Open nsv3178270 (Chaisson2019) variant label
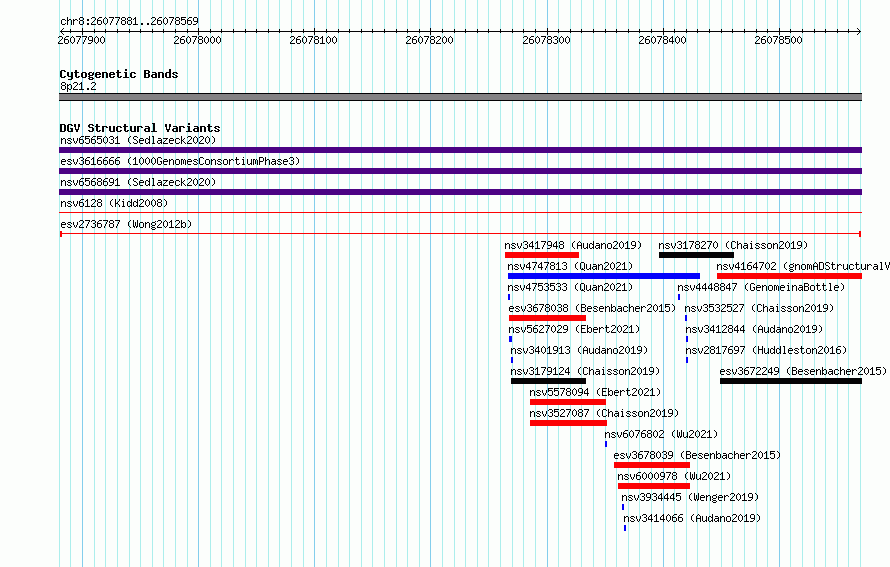 733,245
